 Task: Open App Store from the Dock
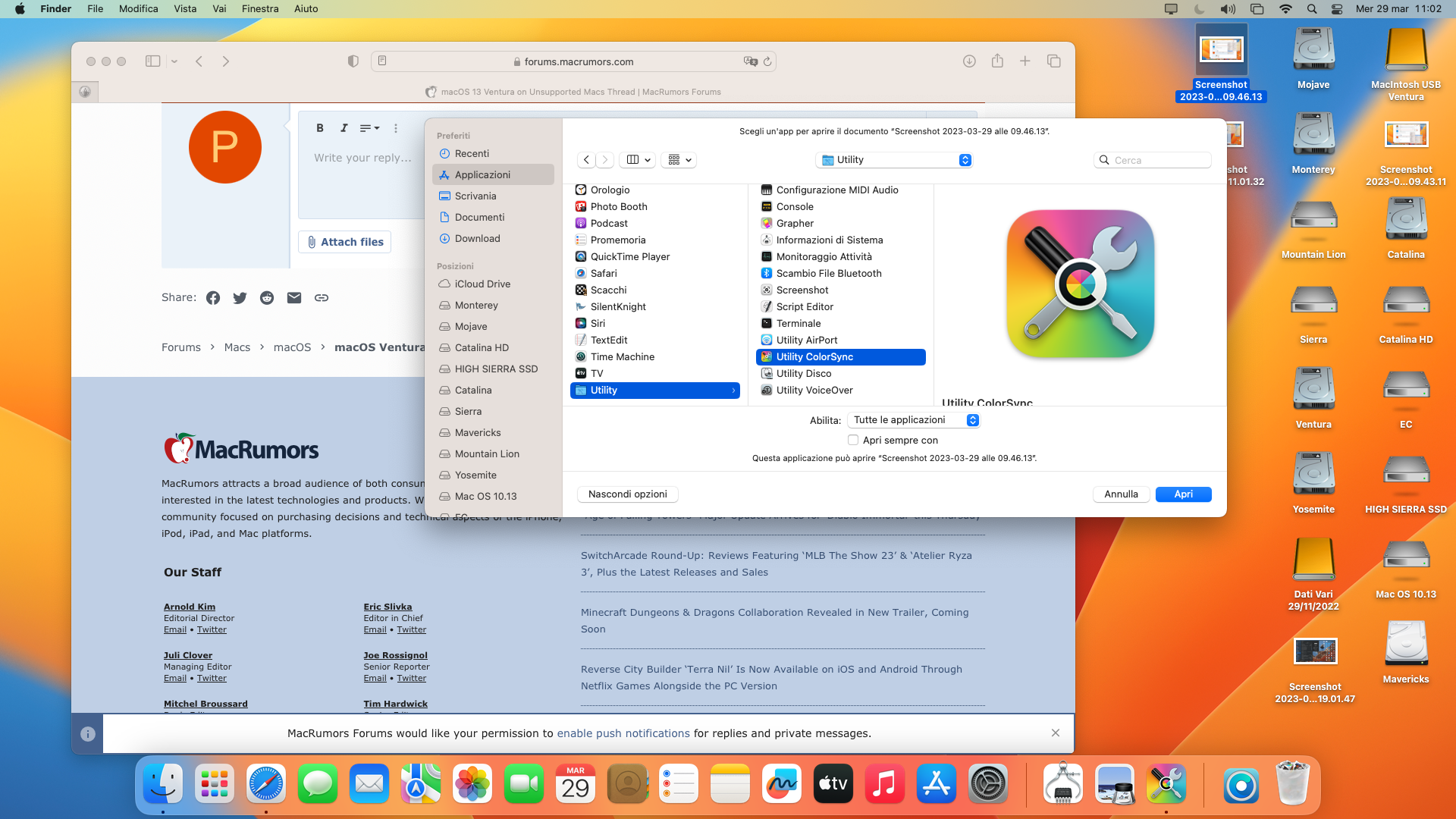click(936, 784)
